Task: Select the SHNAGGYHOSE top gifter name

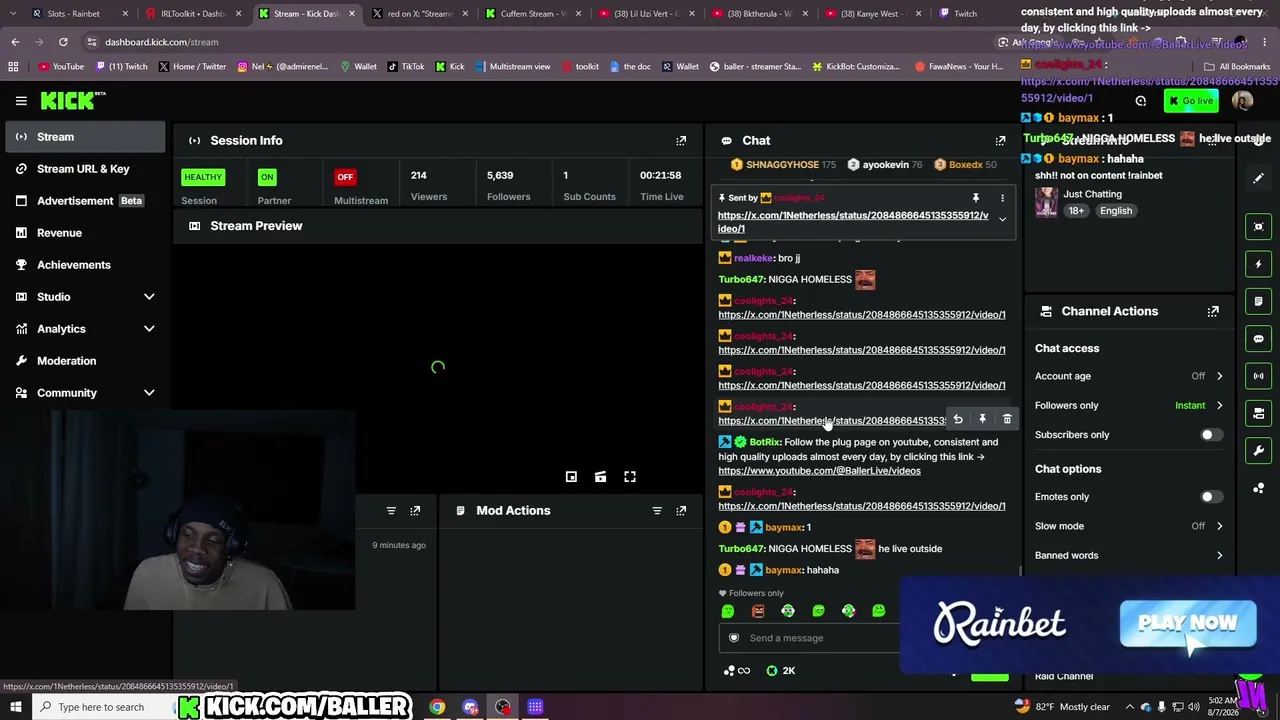Action: click(x=782, y=165)
